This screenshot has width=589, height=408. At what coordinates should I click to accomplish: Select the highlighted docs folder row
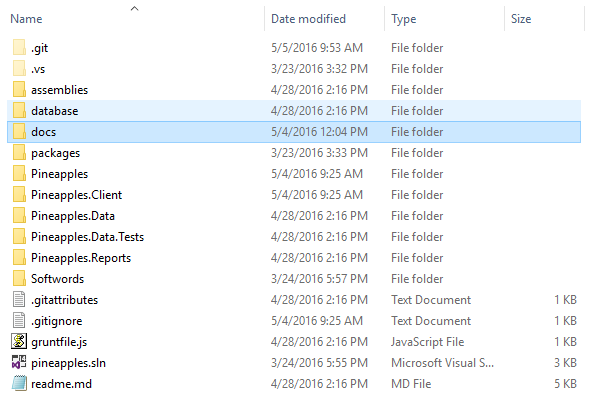294,132
